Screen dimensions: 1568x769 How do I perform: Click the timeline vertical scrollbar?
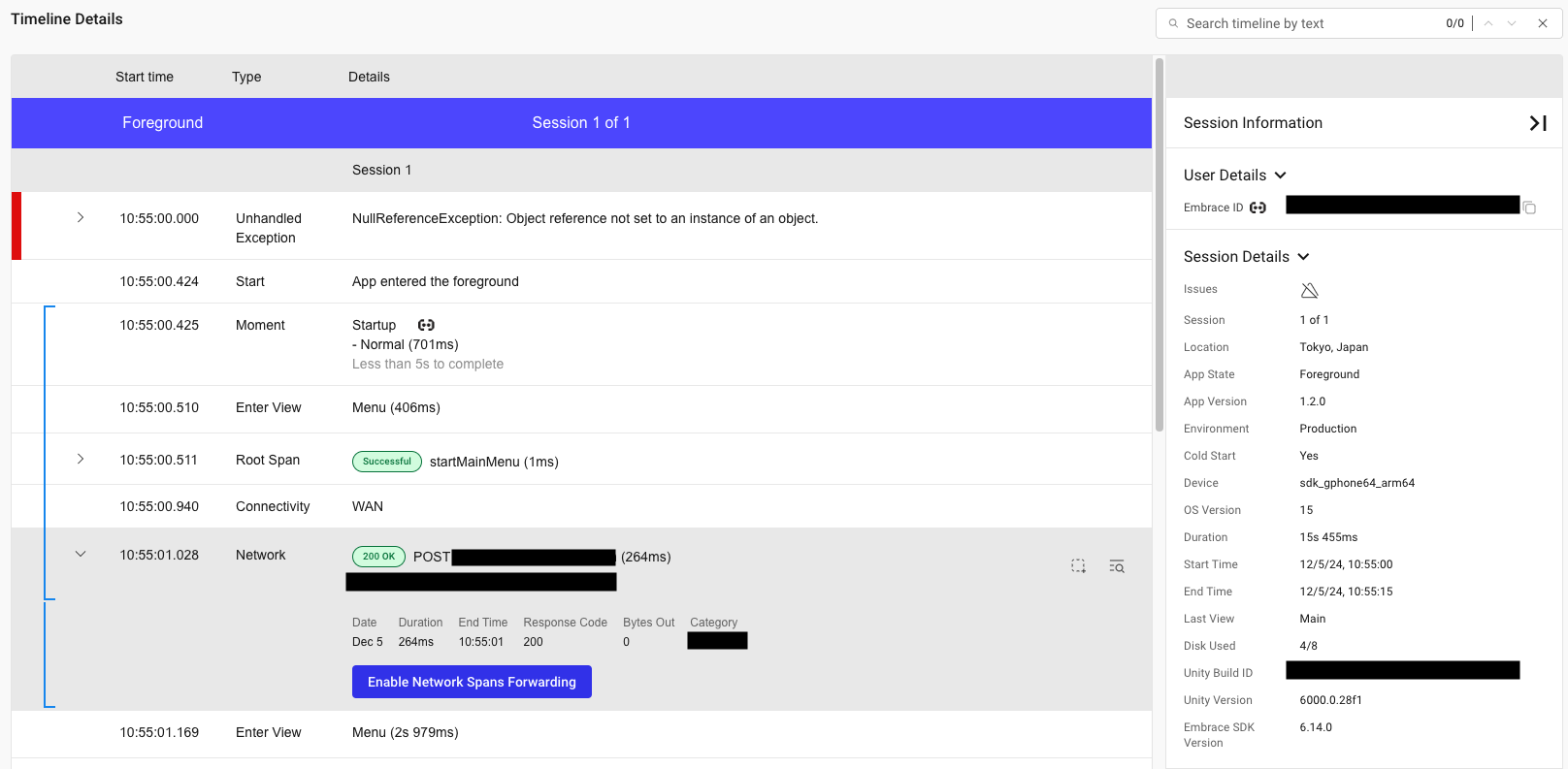pyautogui.click(x=1159, y=244)
